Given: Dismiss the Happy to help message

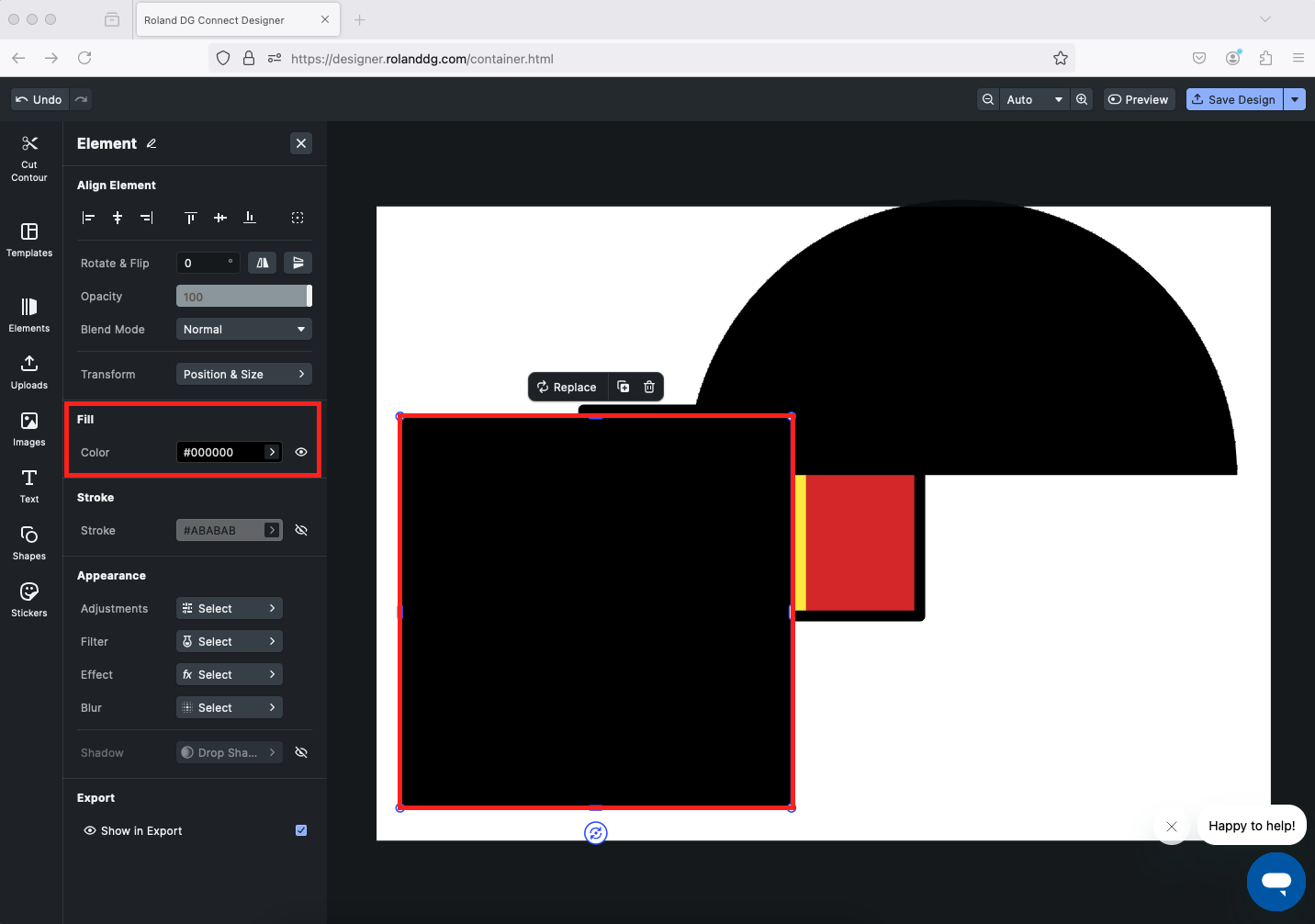Looking at the screenshot, I should click(1172, 827).
